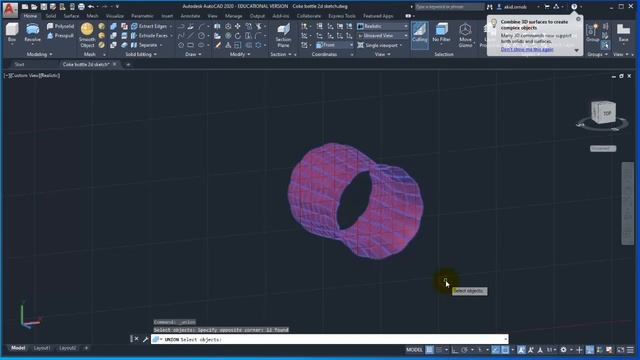This screenshot has width=640, height=360.
Task: Close the 3D surfaces tip balloon
Action: pos(578,19)
